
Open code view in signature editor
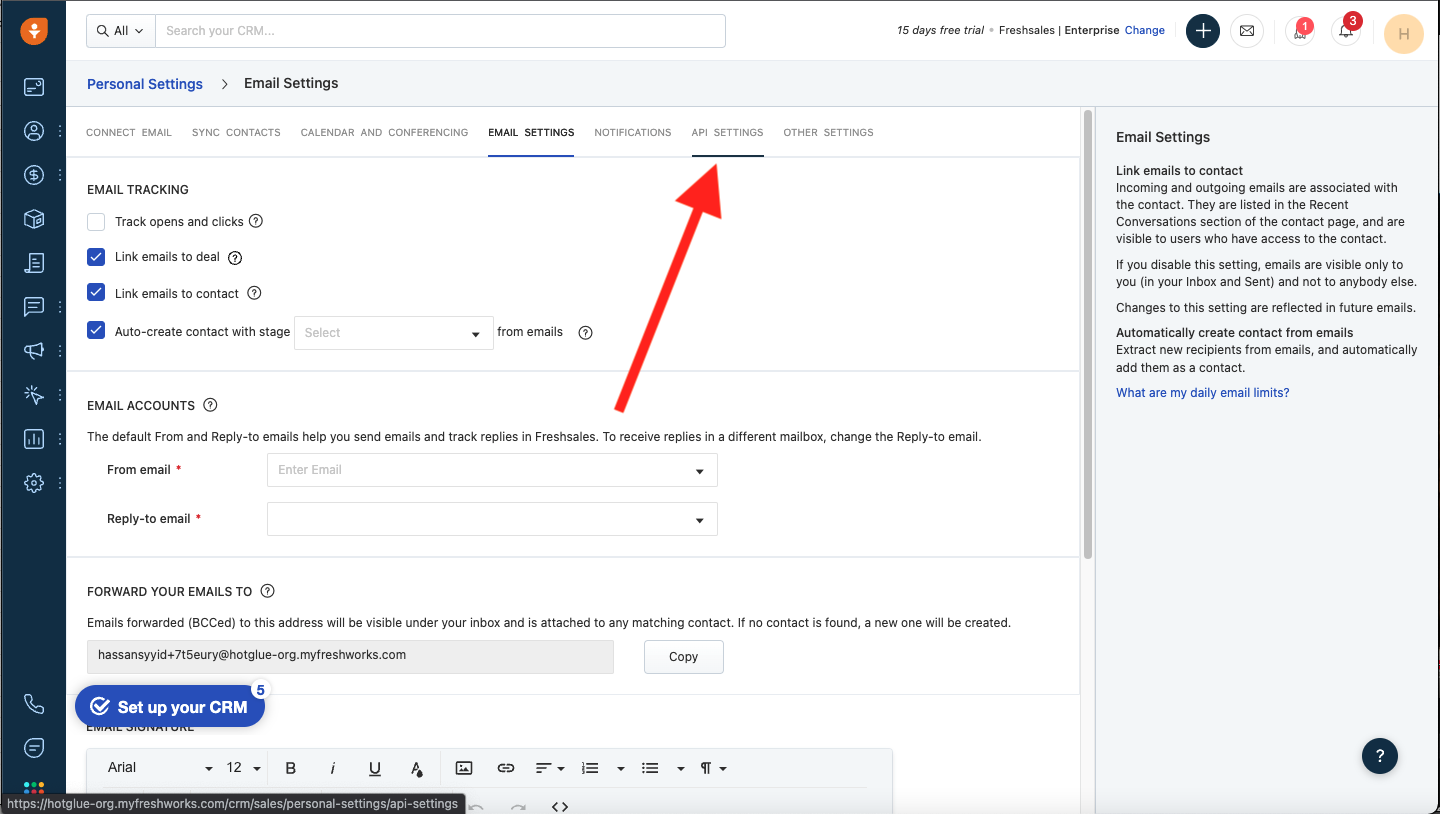(x=560, y=806)
